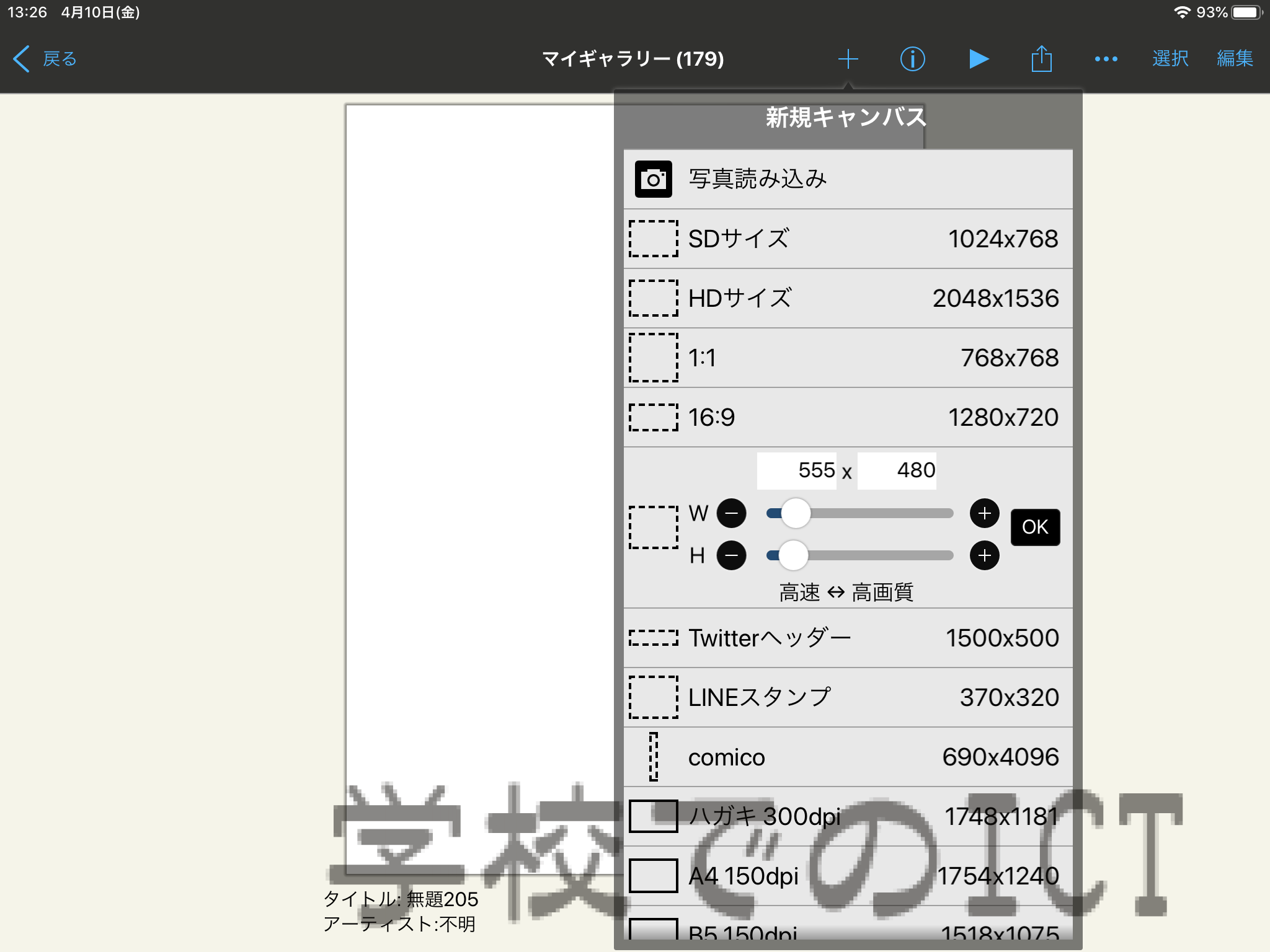Decrease width with the W minus button
This screenshot has width=1270, height=952.
[x=731, y=513]
